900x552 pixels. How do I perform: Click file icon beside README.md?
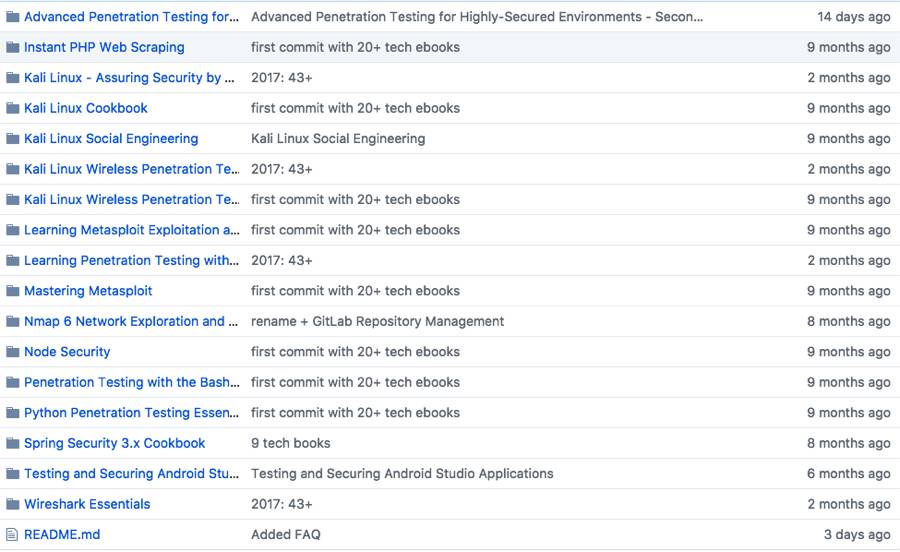pyautogui.click(x=12, y=534)
